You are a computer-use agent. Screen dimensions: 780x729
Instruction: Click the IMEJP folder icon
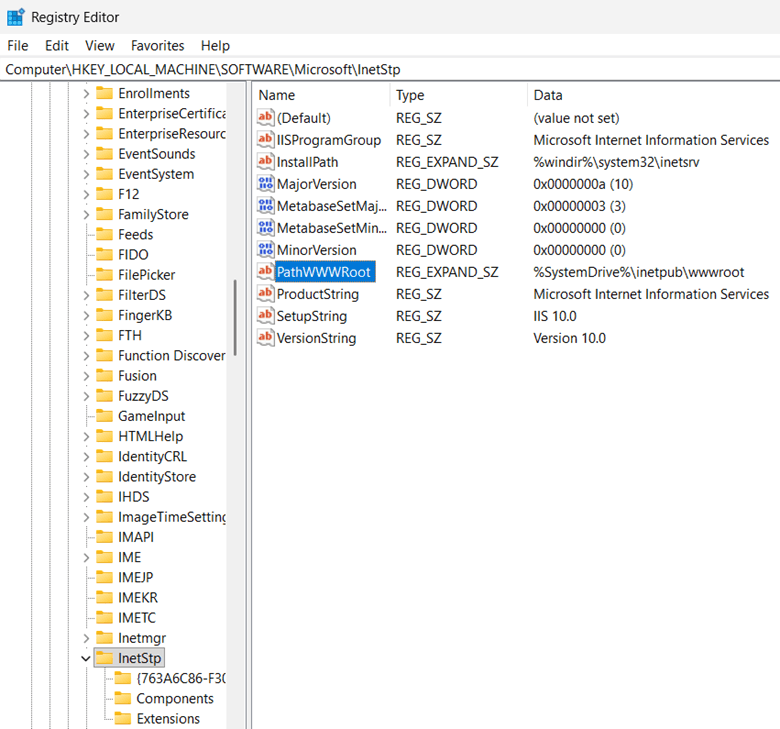pos(104,577)
